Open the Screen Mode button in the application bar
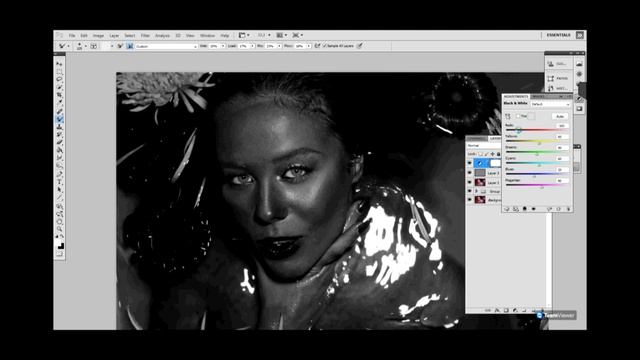The height and width of the screenshot is (360, 640). pyautogui.click(x=297, y=36)
